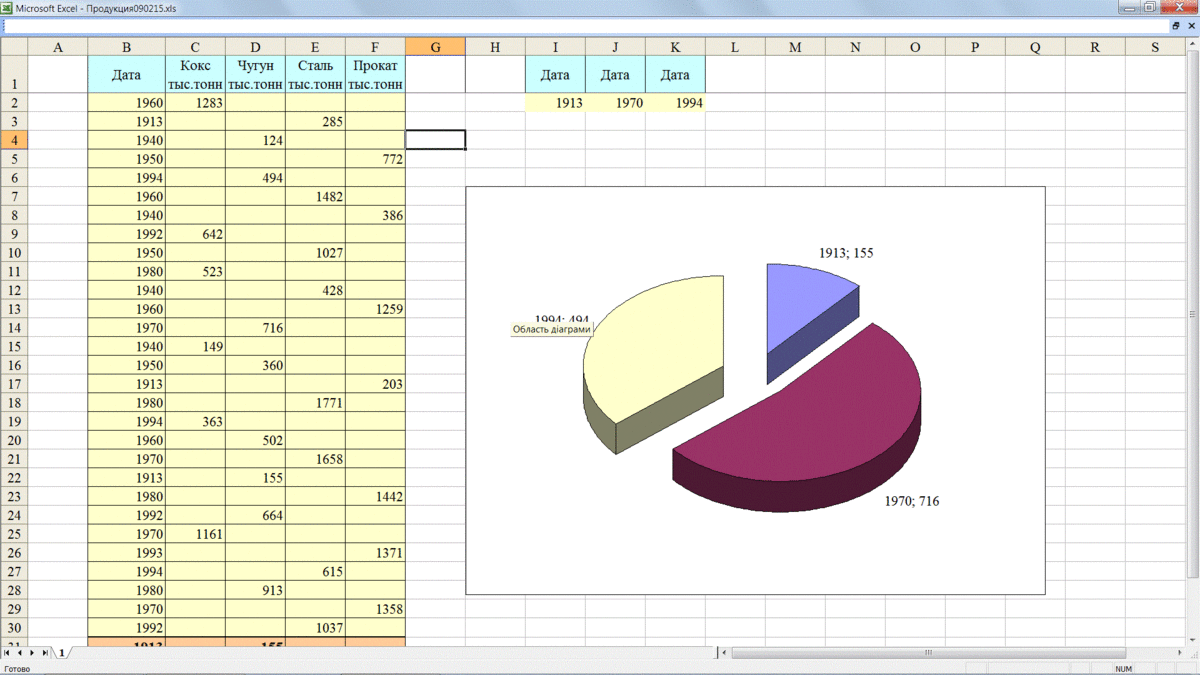Click the active cell G4

435,140
